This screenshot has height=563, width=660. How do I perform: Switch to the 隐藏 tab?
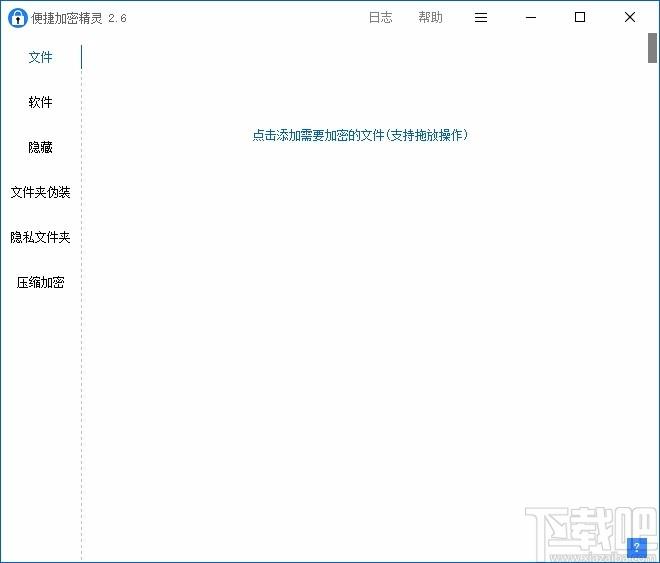click(x=40, y=147)
